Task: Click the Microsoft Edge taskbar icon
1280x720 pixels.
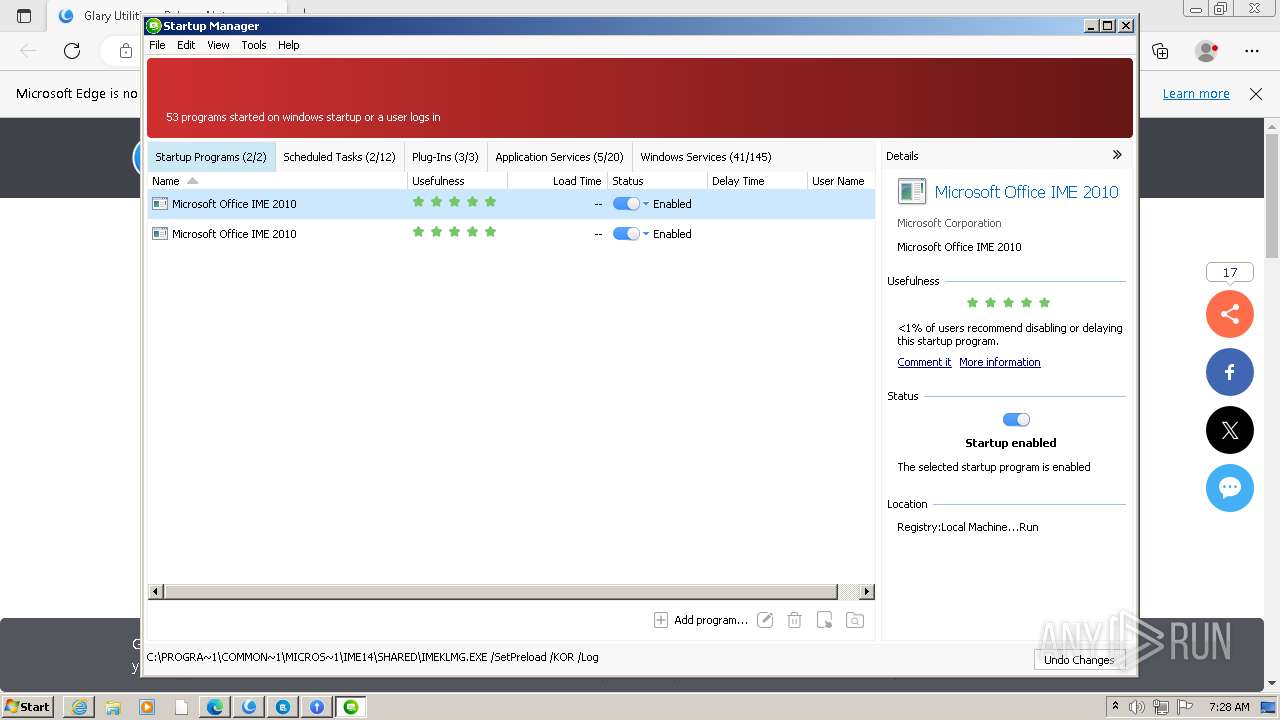Action: (x=215, y=707)
